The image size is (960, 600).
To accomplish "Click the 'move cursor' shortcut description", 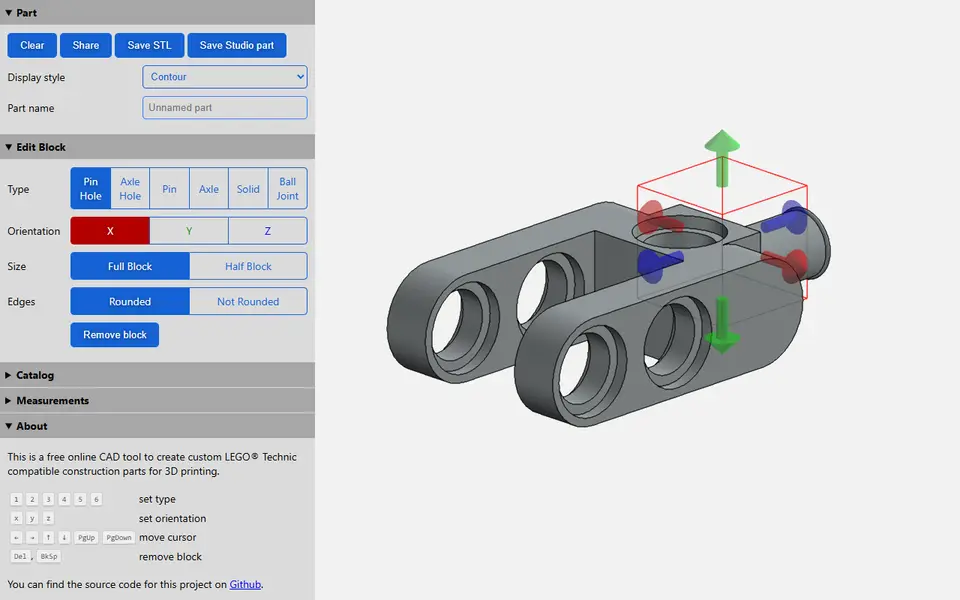I will click(x=167, y=537).
